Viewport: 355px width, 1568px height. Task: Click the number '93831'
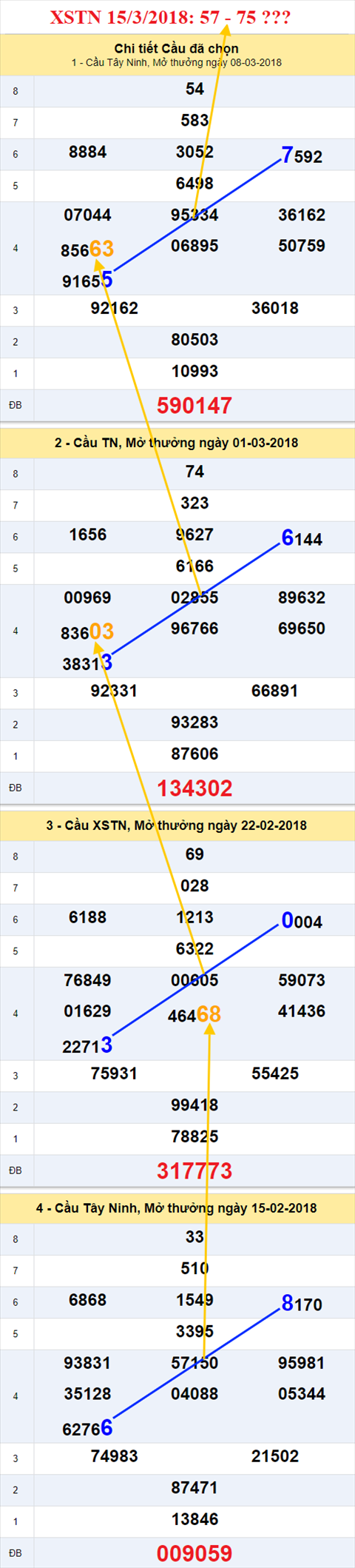coord(88,1363)
